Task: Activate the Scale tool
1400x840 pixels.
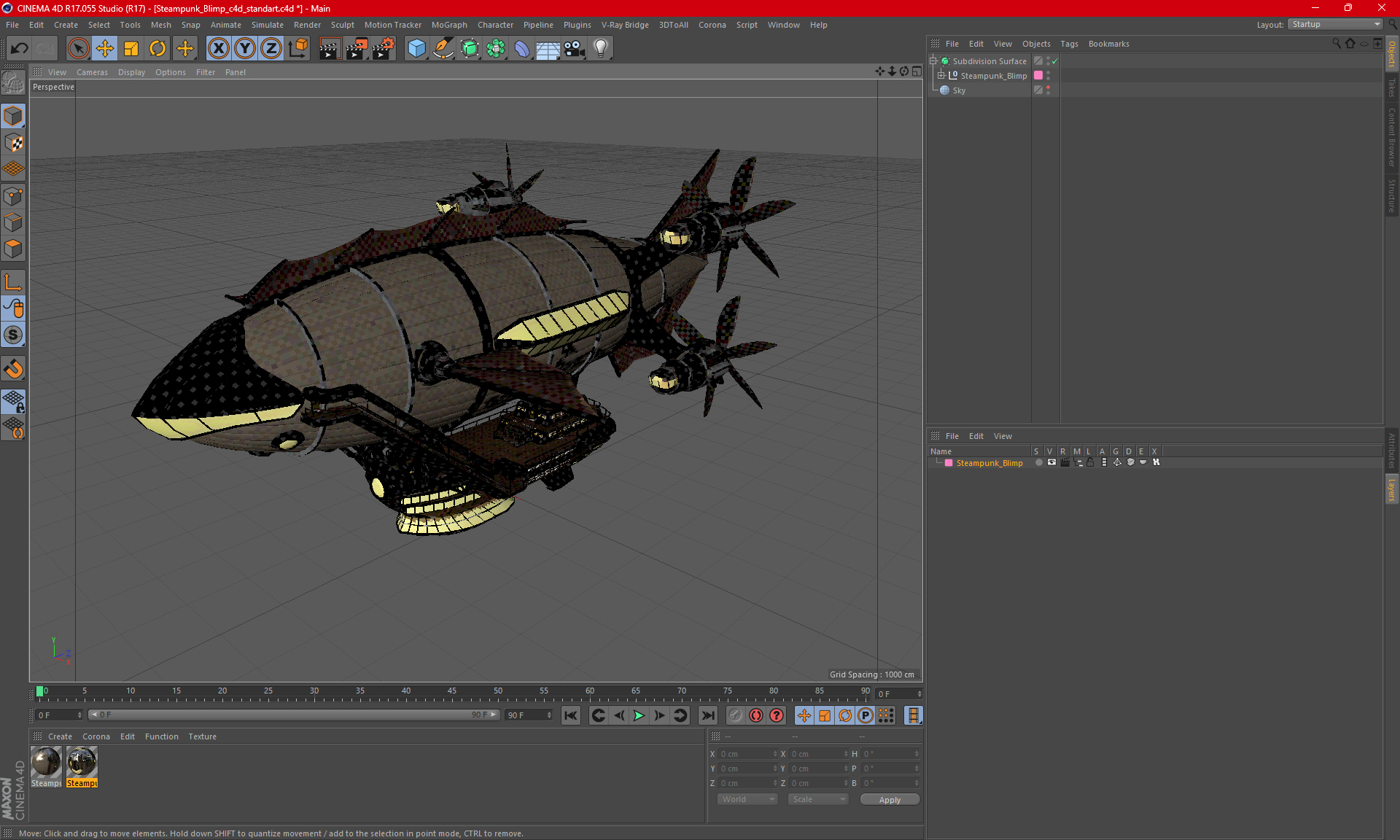Action: [x=131, y=49]
